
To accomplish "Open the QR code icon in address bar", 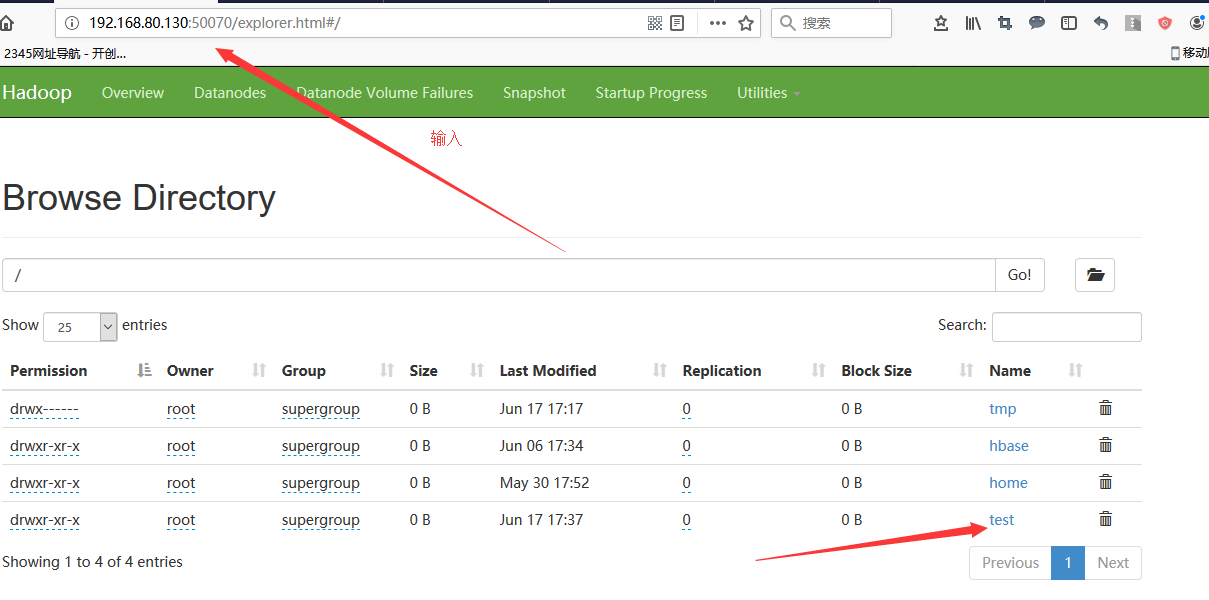I will coord(655,23).
